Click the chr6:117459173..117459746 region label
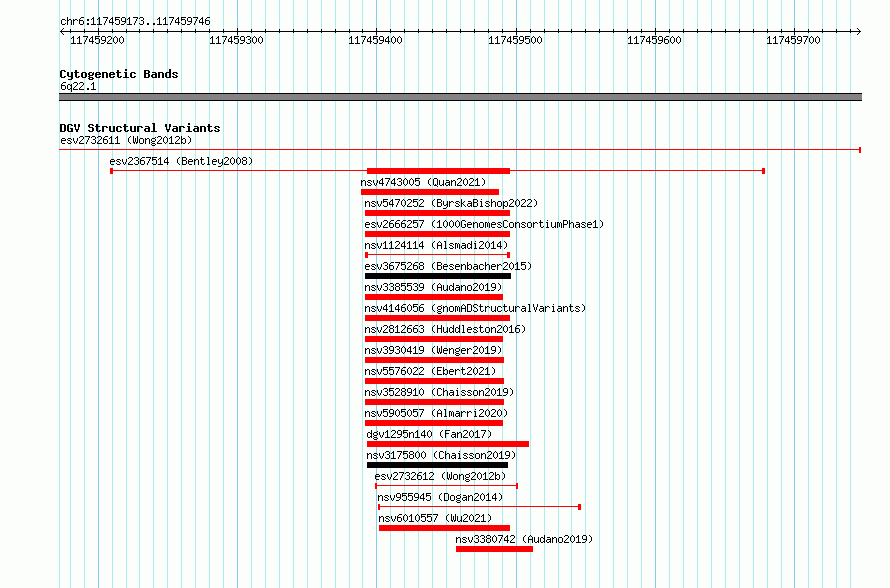The height and width of the screenshot is (588, 890). click(135, 21)
